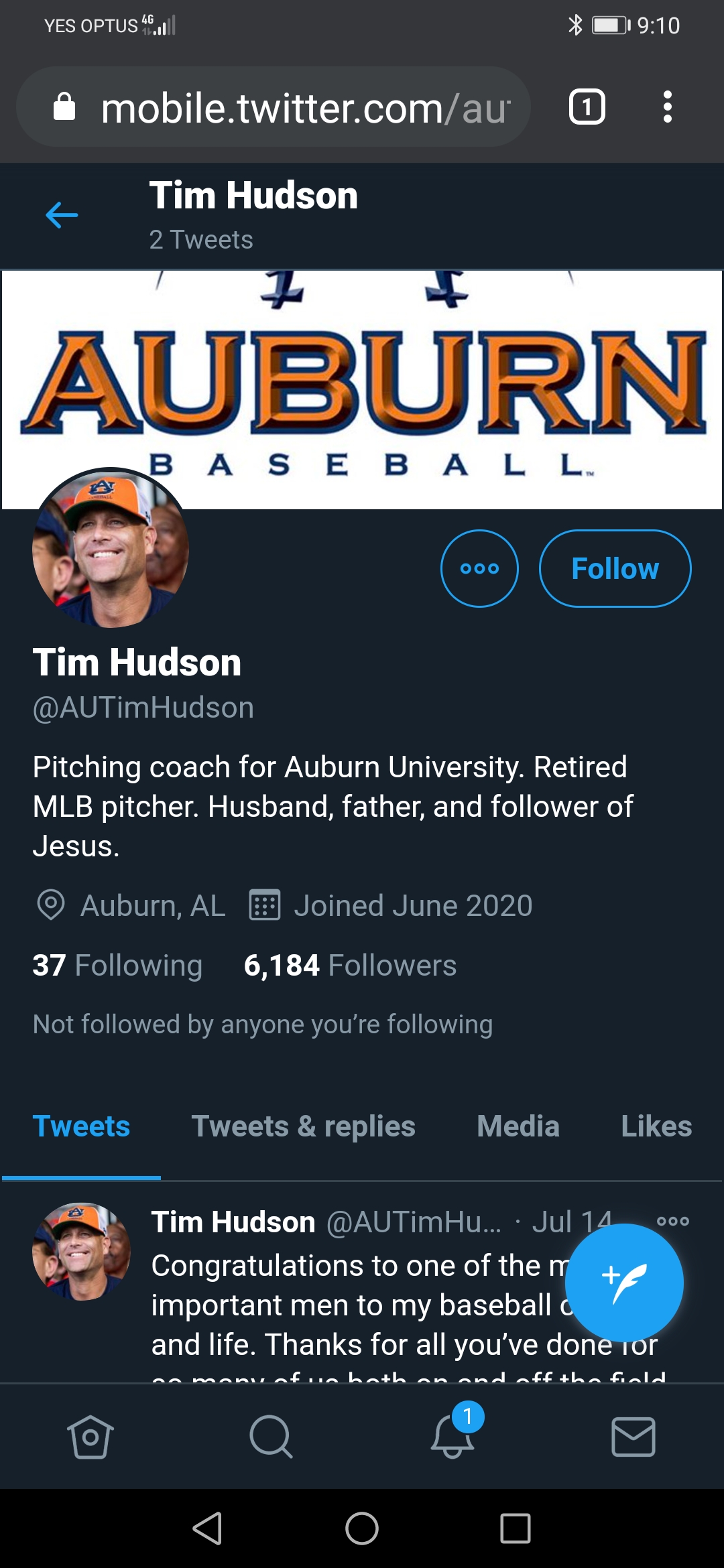Tap the compose tweet floating button
The width and height of the screenshot is (724, 1568).
(623, 1282)
